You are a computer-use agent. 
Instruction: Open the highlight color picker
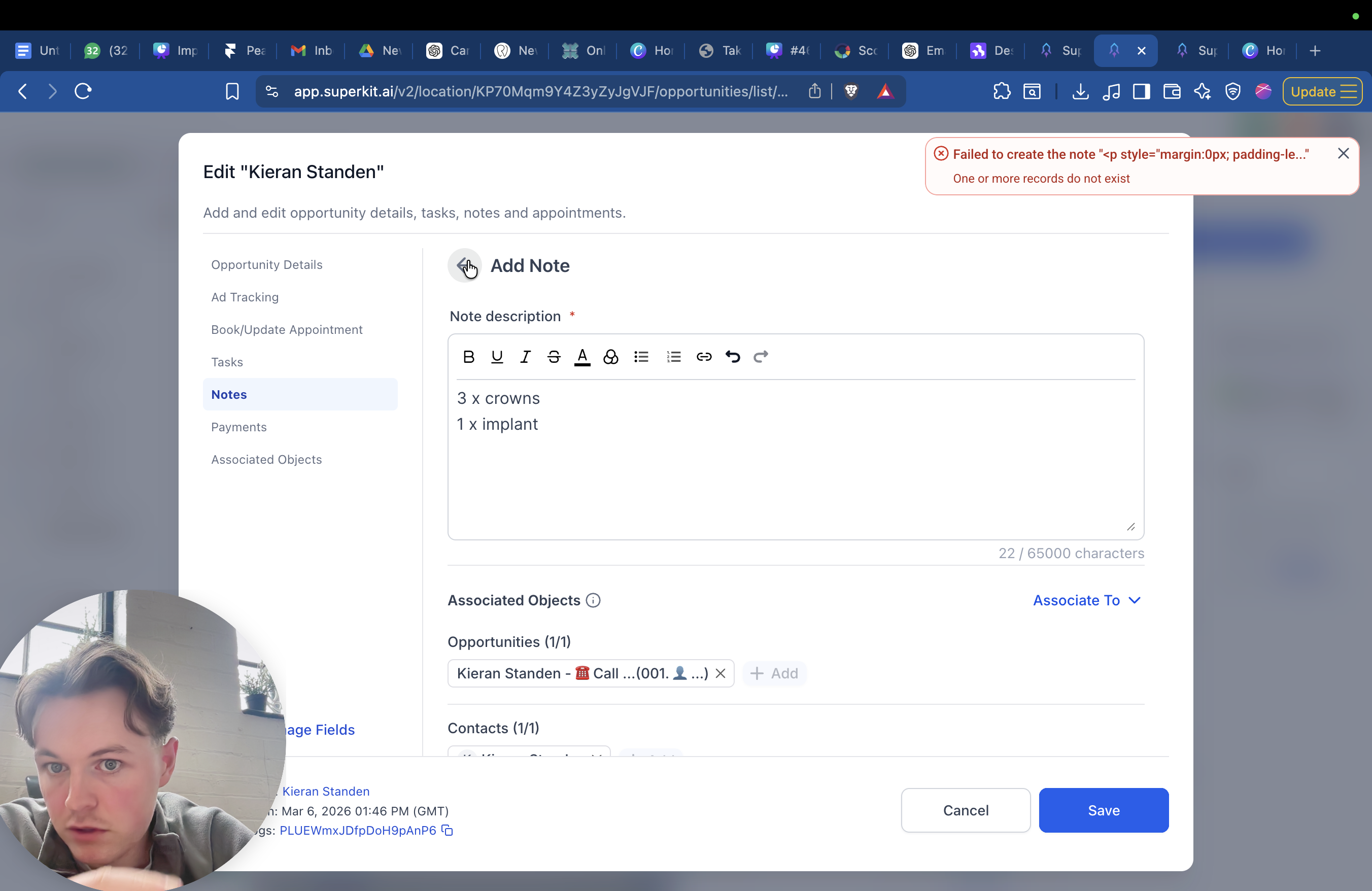610,357
